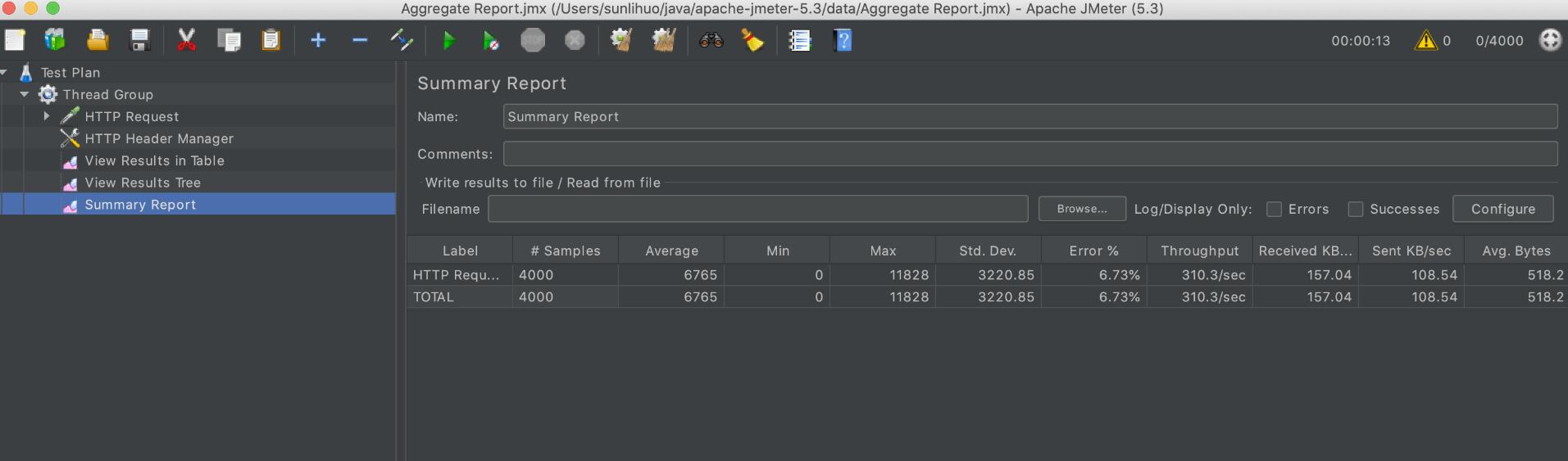Open Help with question mark icon

843,40
